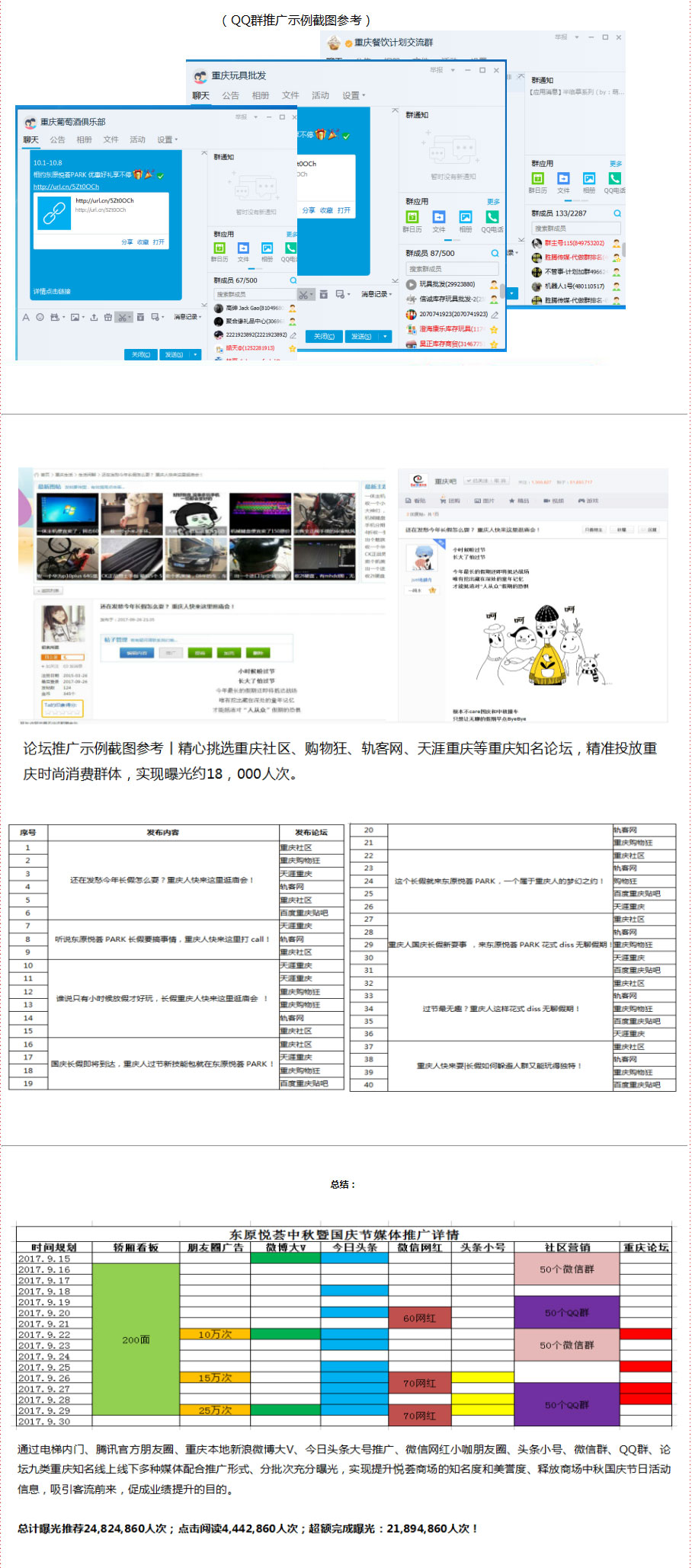Viewport: 692px width, 1568px height.
Task: Click 更多 in 重庆餐饮计划交流群 群应用 section
Action: coord(616,164)
